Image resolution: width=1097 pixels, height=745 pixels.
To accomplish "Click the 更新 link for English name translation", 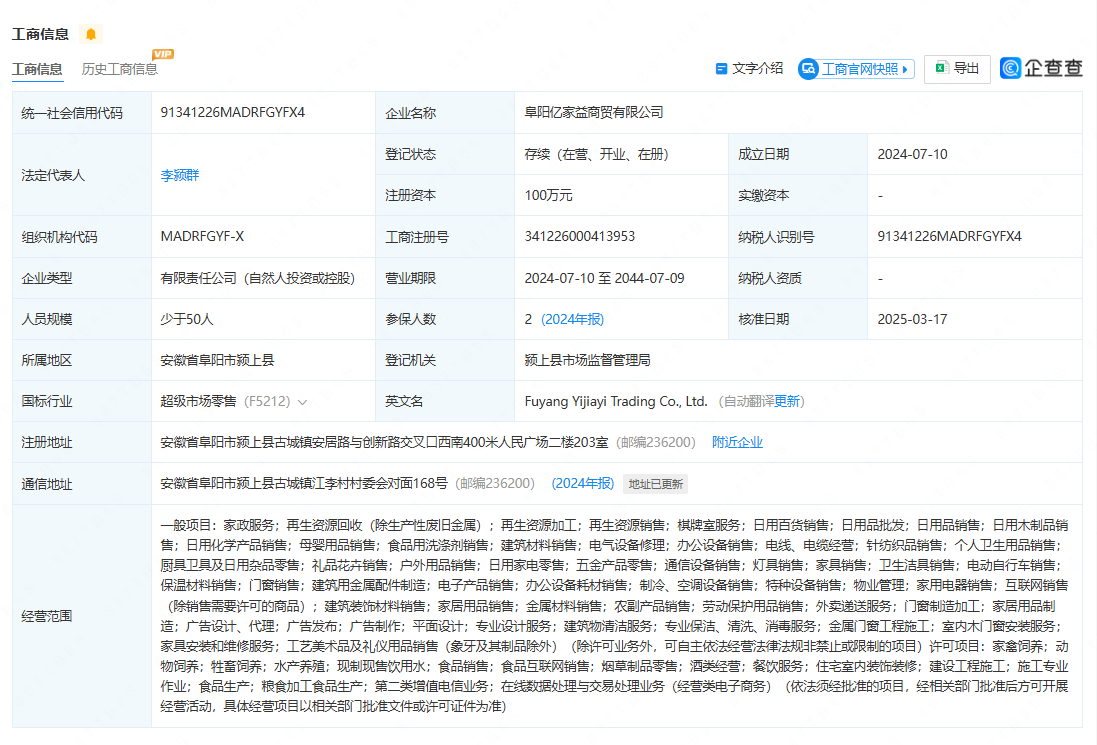I will coord(787,401).
